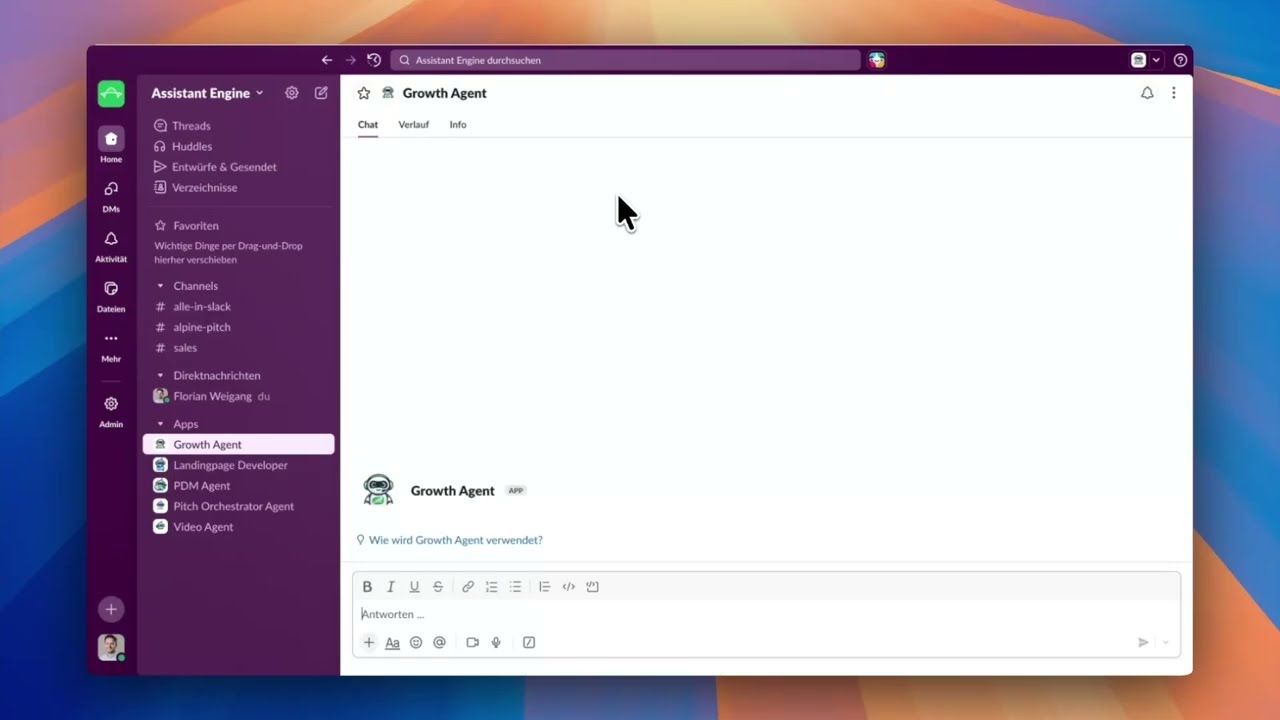Open the top-right account dropdown arrow
The height and width of the screenshot is (720, 1280).
pos(1157,60)
